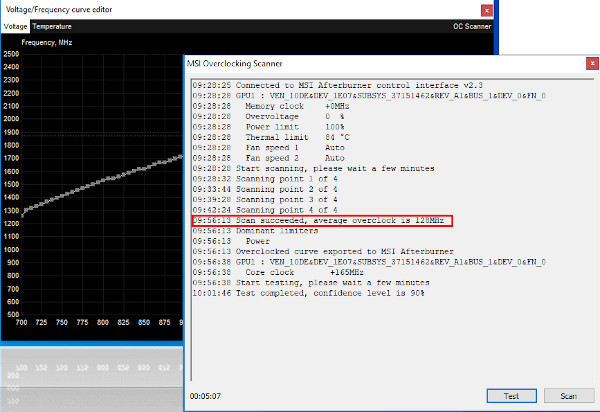The height and width of the screenshot is (412, 600).
Task: Click OC Scanner in curve editor
Action: pyautogui.click(x=472, y=26)
